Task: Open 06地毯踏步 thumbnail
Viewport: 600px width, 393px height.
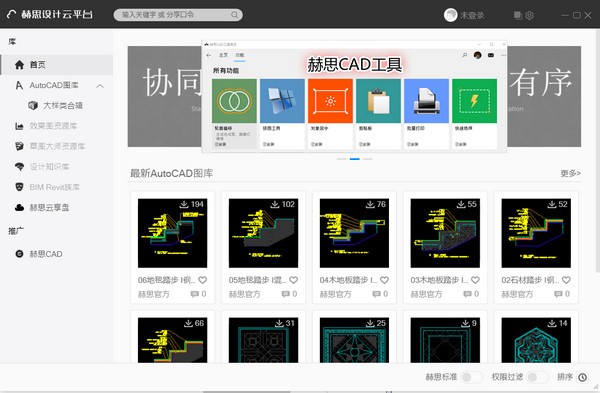Action: tap(173, 233)
